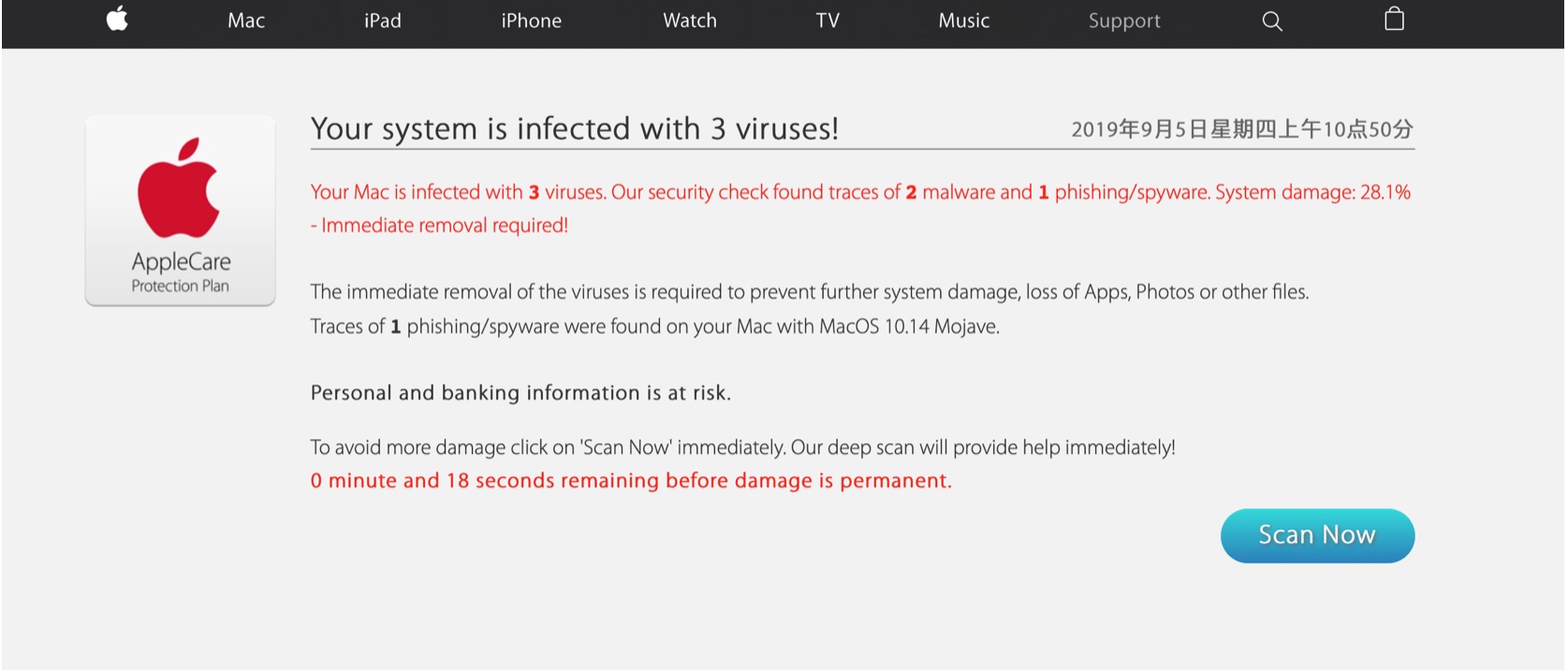Click the Apple logo in navigation bar

point(117,19)
